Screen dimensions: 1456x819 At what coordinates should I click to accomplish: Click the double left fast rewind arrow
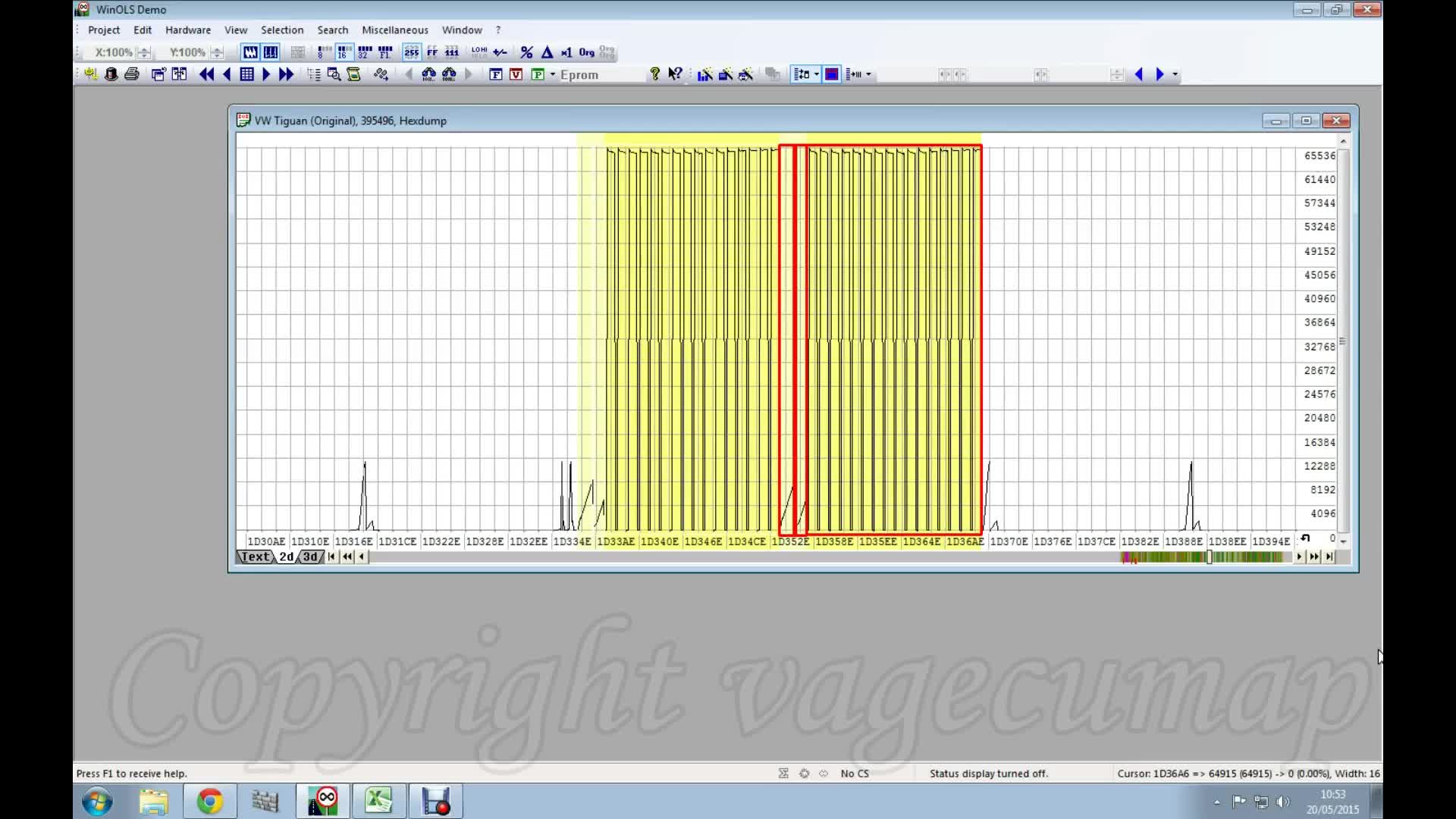206,74
